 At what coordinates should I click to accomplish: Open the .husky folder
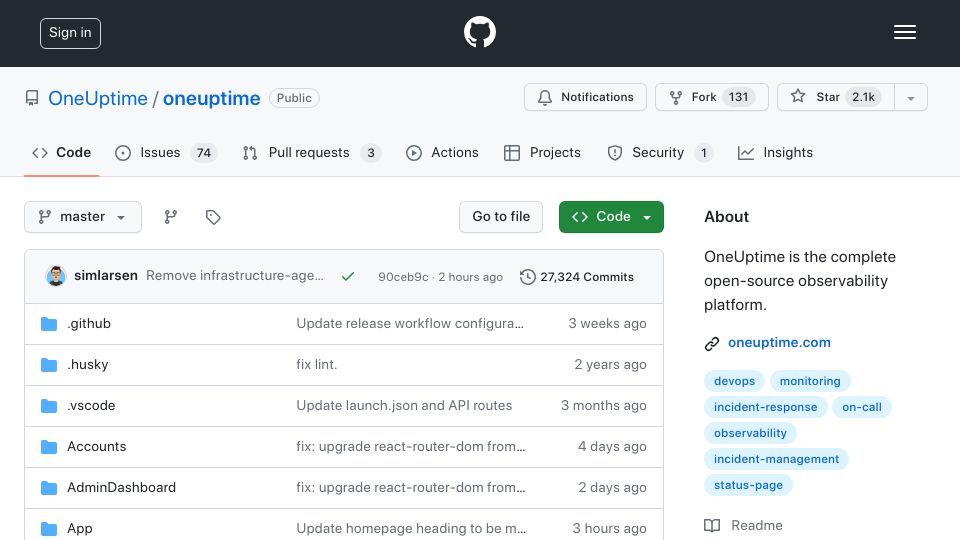point(88,364)
